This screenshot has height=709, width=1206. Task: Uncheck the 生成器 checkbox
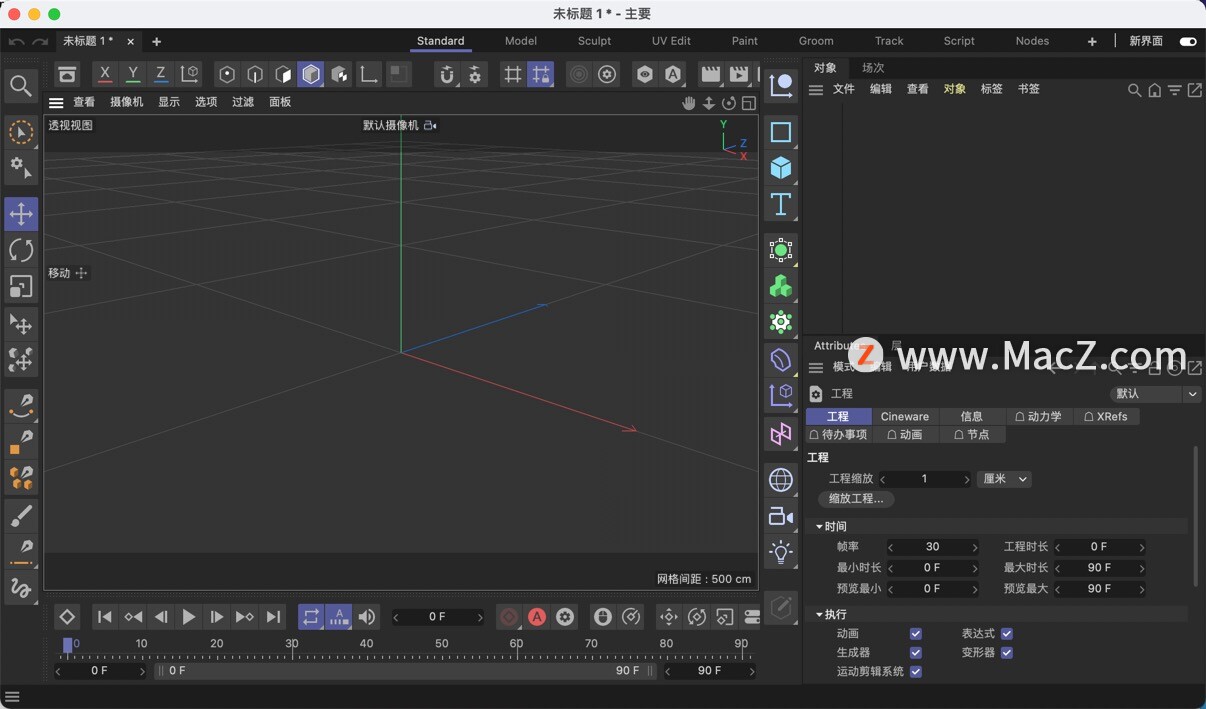pos(915,653)
